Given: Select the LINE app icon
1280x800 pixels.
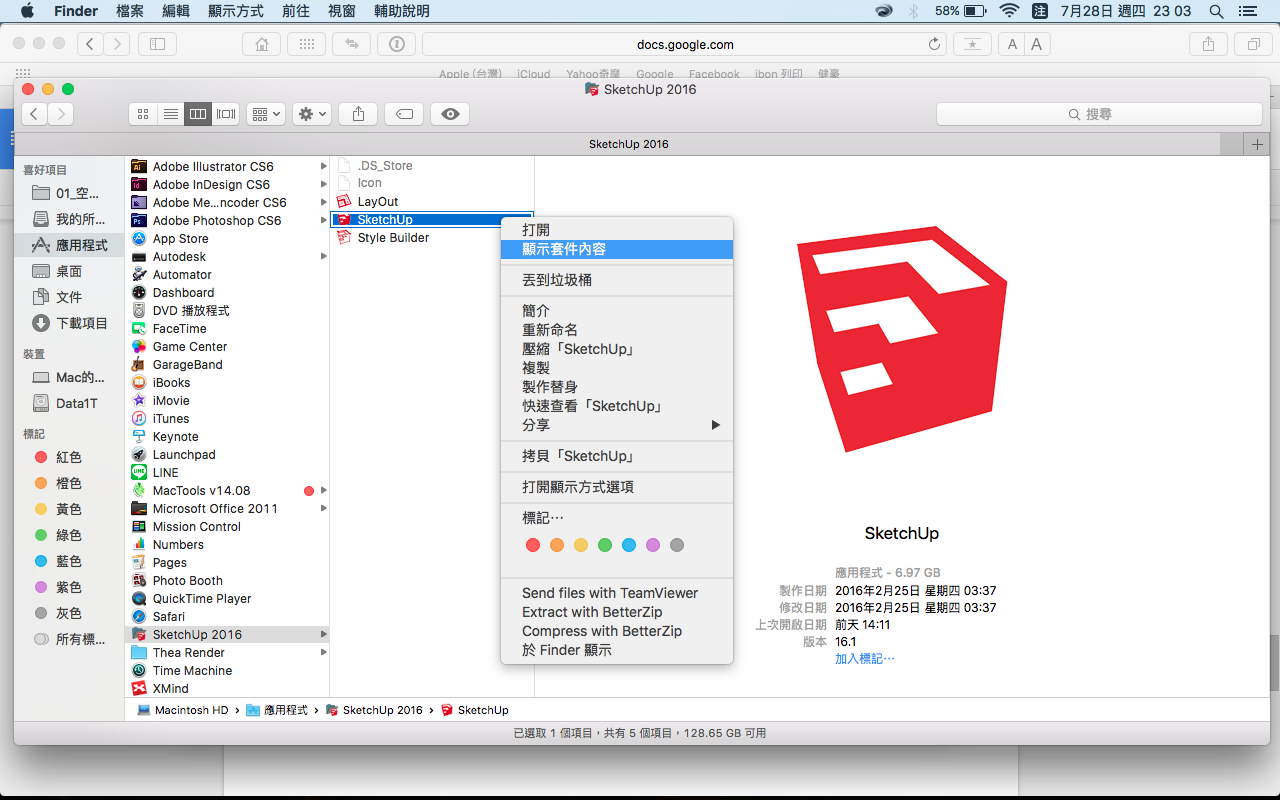Looking at the screenshot, I should pyautogui.click(x=139, y=473).
